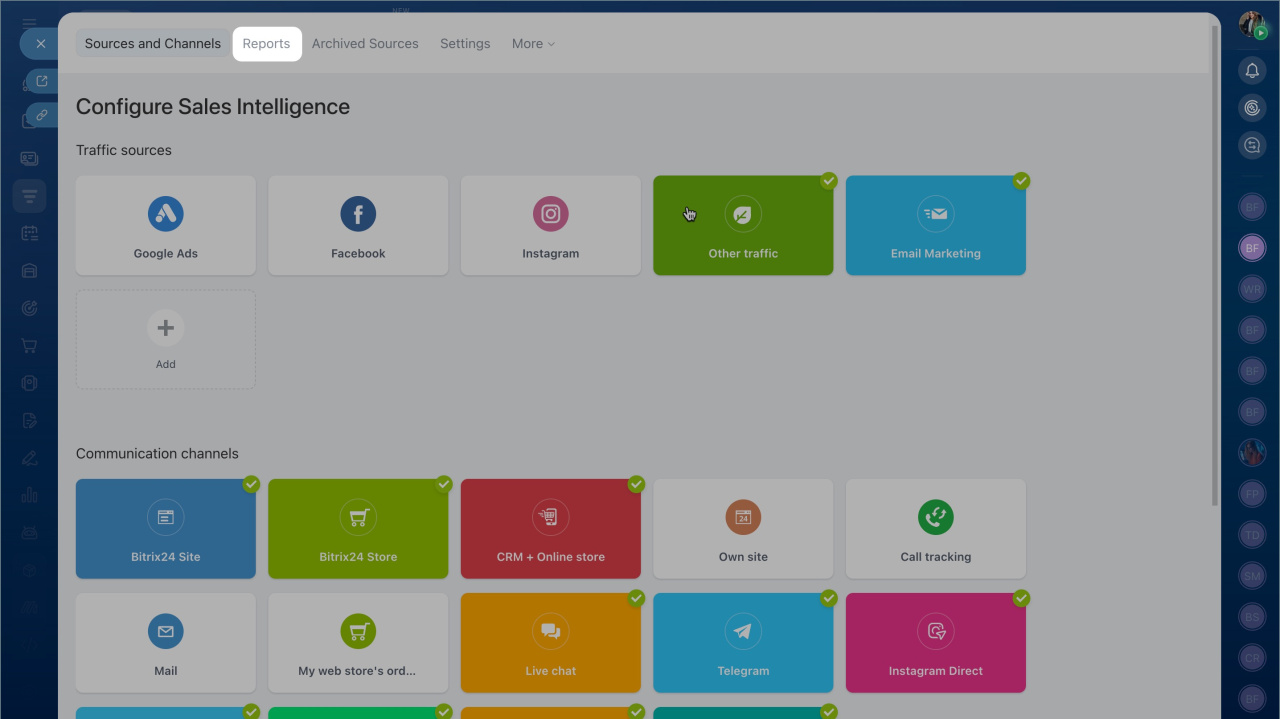The height and width of the screenshot is (719, 1280).
Task: Close the Sales Intelligence slider panel
Action: pos(40,44)
